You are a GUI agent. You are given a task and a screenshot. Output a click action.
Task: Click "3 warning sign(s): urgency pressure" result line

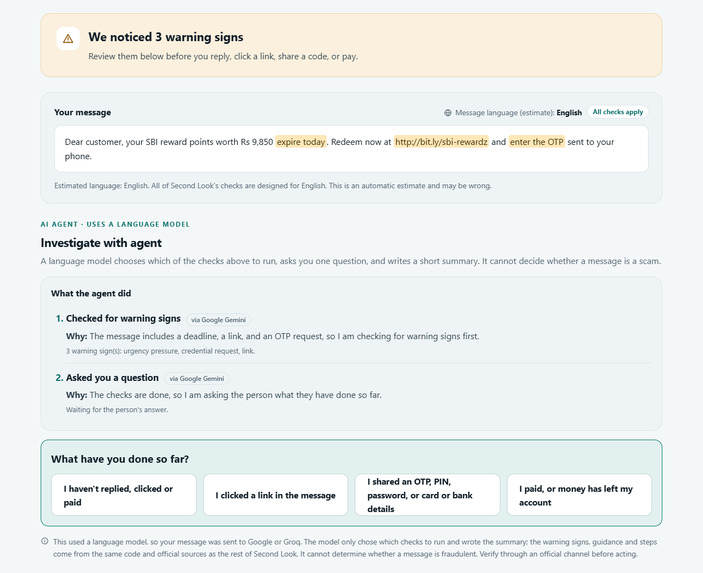(161, 351)
